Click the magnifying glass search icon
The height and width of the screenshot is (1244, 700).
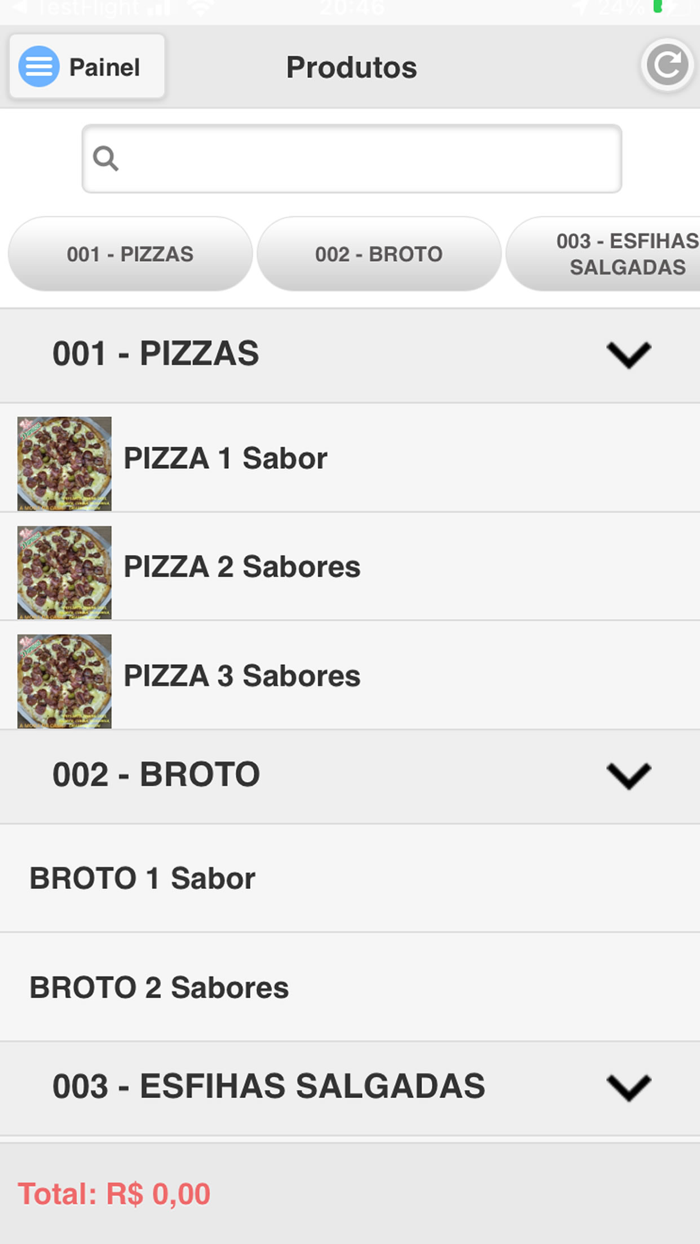click(105, 158)
